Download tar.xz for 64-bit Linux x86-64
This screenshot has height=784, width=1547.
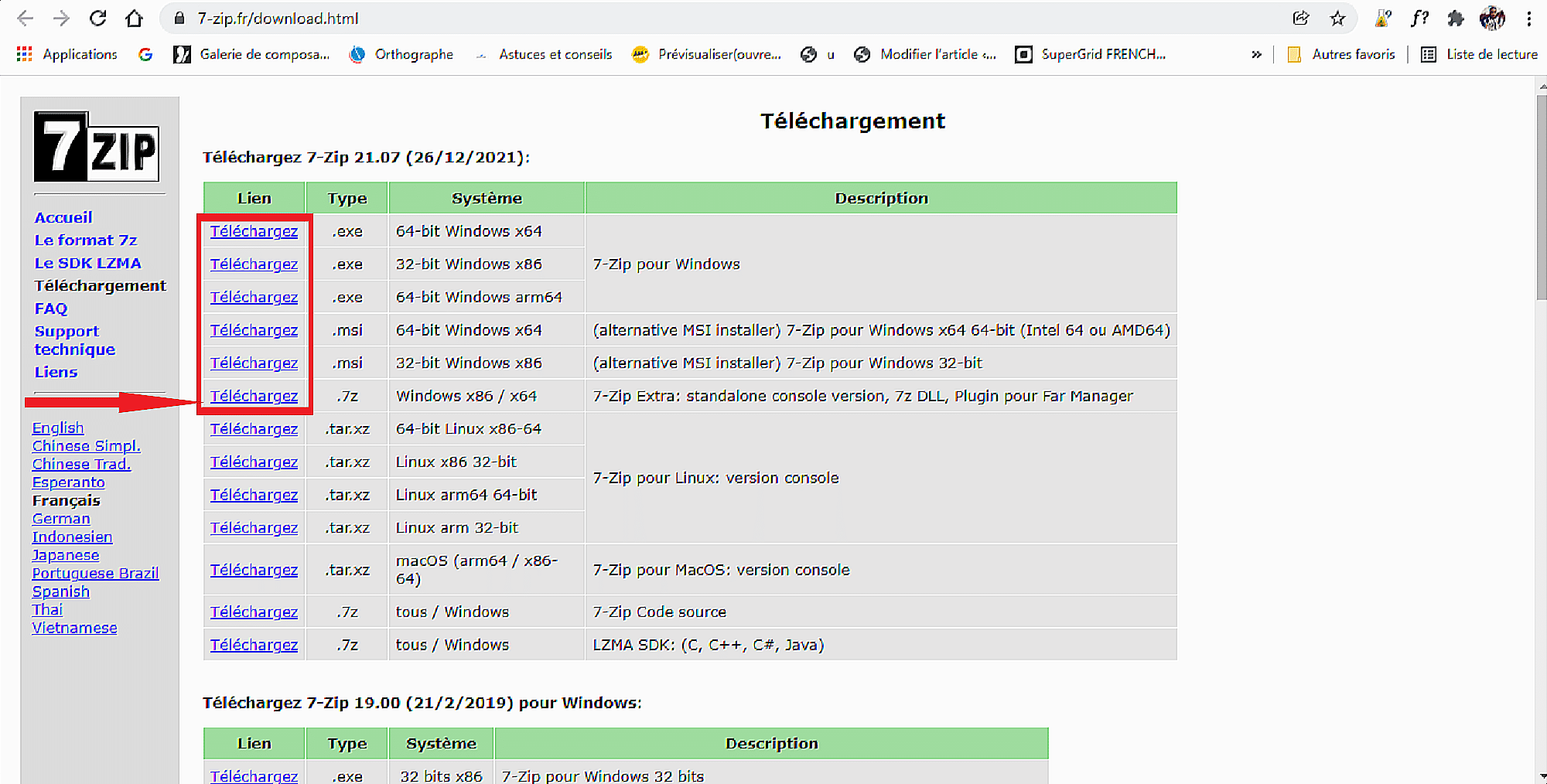tap(254, 429)
